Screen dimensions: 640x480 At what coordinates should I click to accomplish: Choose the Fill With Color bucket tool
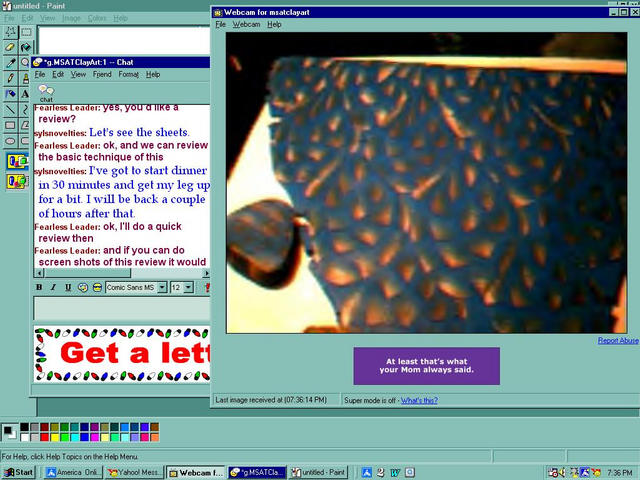tap(26, 47)
